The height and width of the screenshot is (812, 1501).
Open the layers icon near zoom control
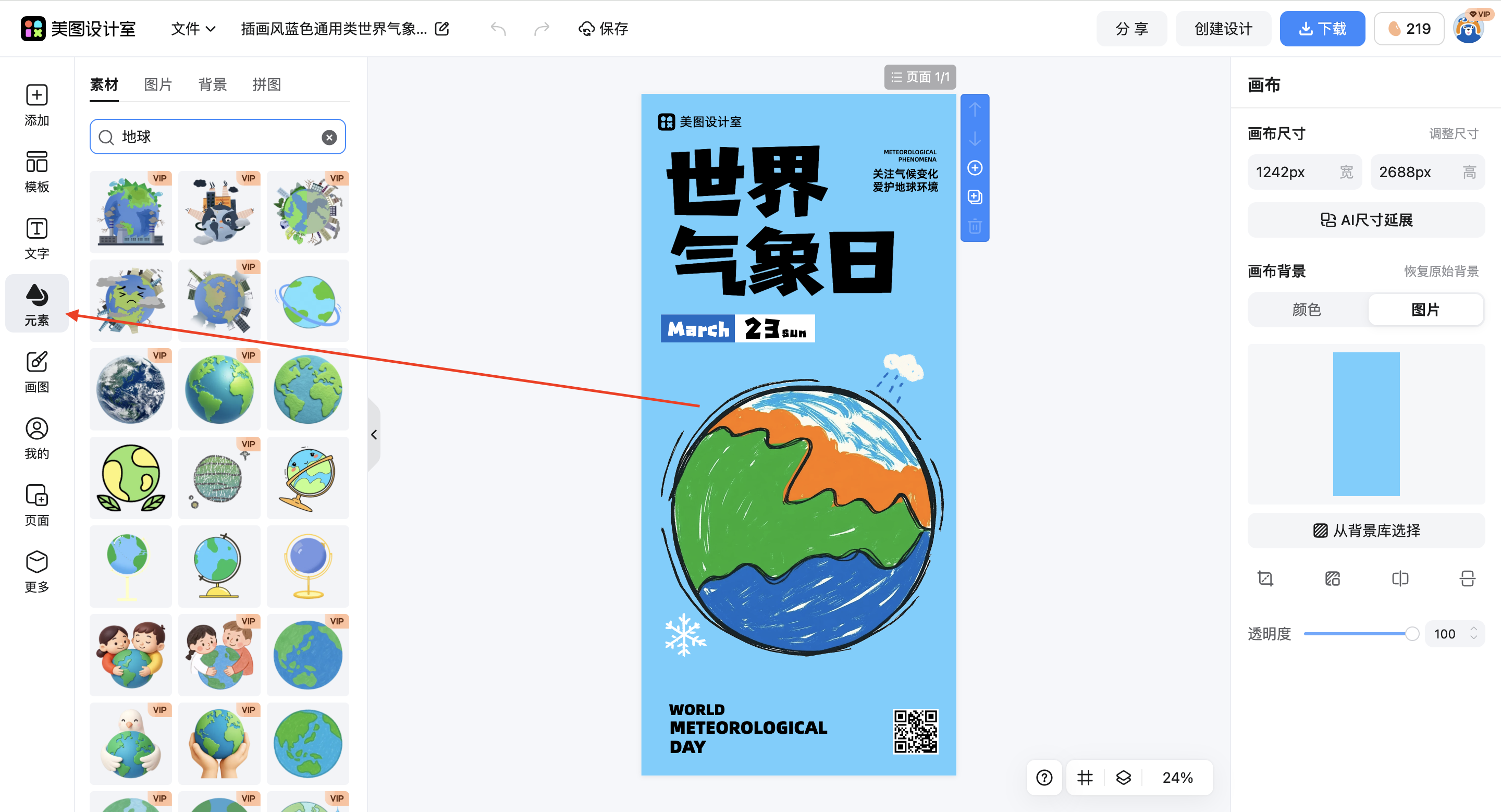click(1124, 777)
